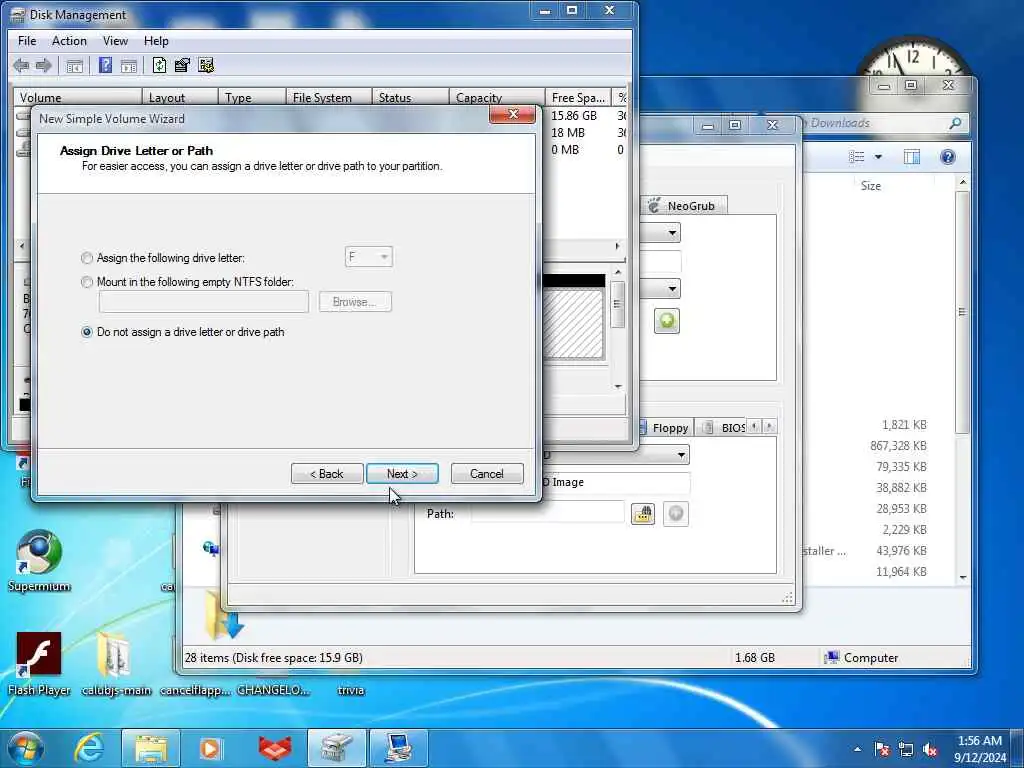Open Supermium desktop shortcut
This screenshot has width=1024, height=768.
(x=39, y=562)
